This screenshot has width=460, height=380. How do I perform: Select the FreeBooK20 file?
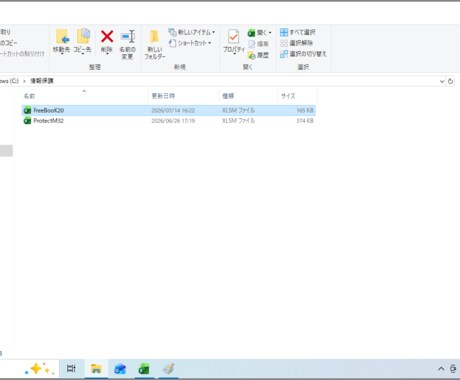point(168,110)
